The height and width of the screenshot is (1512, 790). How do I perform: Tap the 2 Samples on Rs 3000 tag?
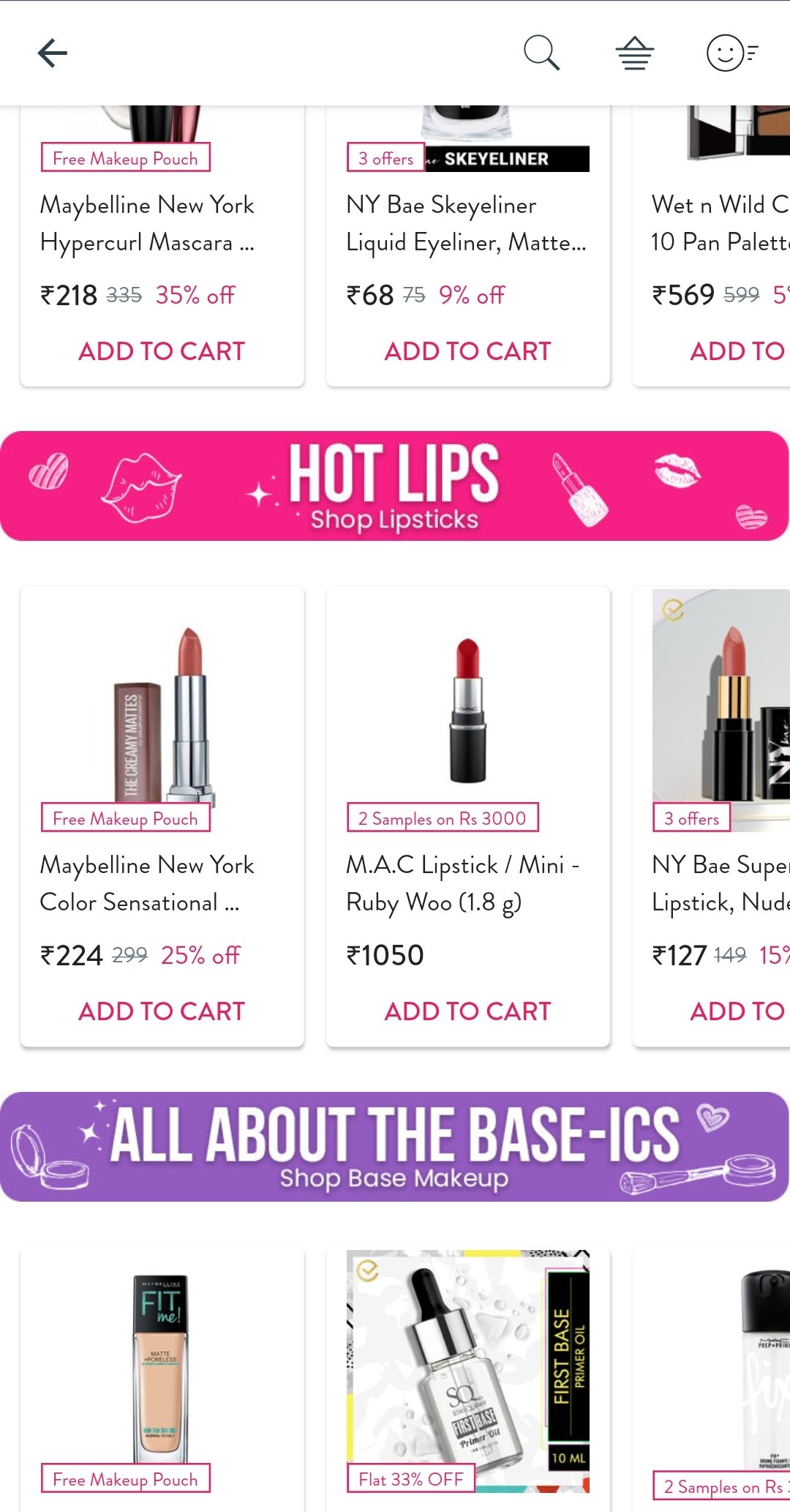pos(443,818)
